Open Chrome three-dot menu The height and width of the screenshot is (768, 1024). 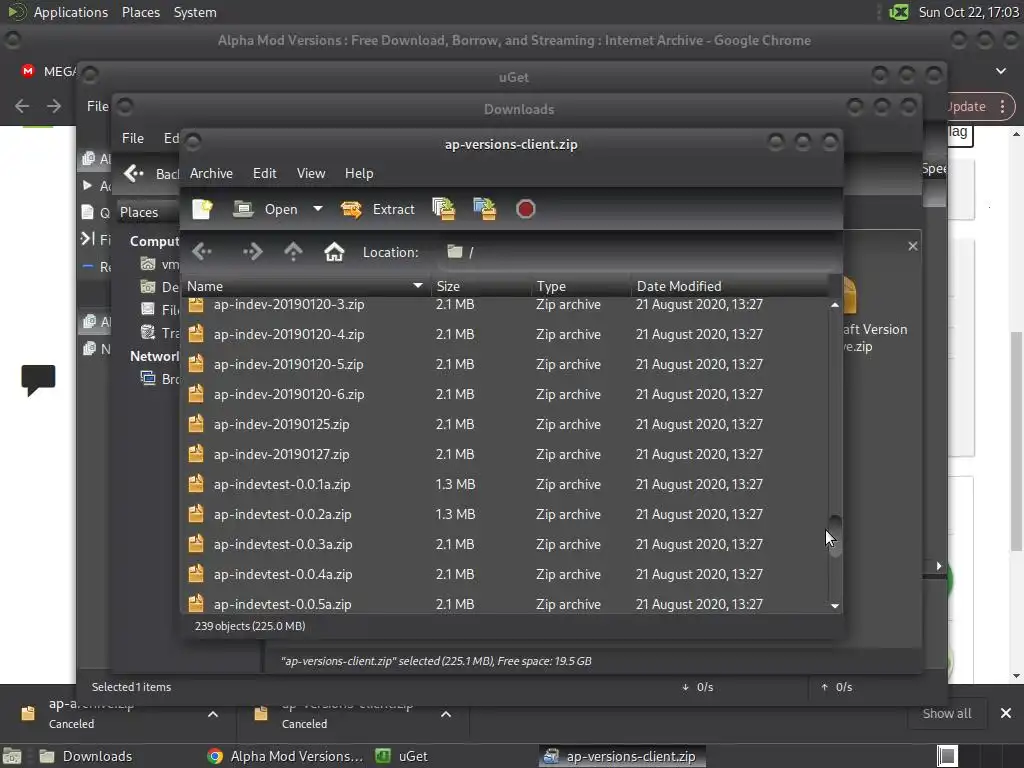coord(1002,106)
